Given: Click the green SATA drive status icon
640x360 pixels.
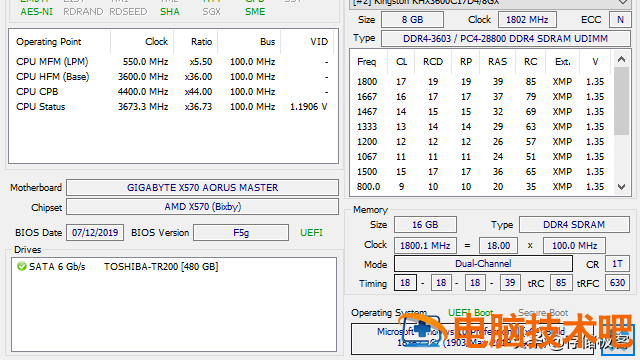Looking at the screenshot, I should pyautogui.click(x=22, y=267).
